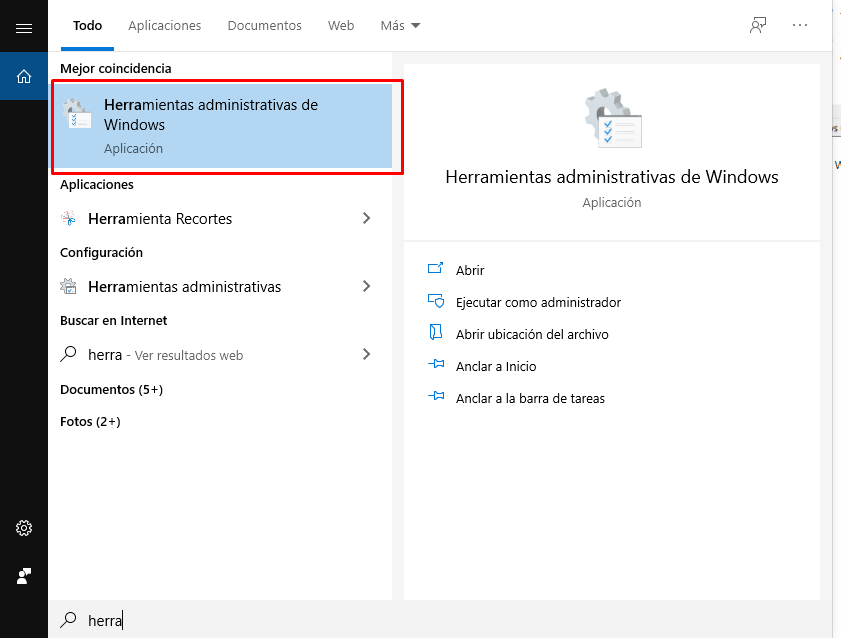Open the Más dropdown filter
Viewport: 841px width, 638px height.
click(400, 26)
